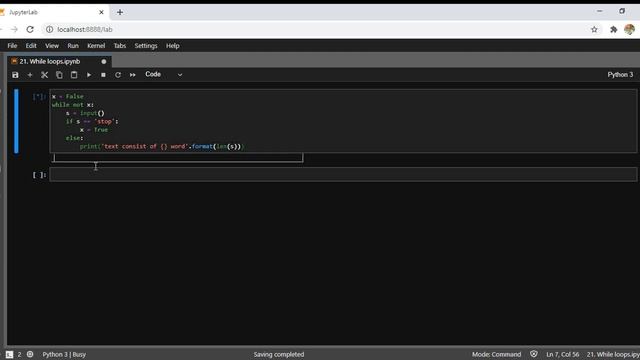Bookmark this page with the star icon
Screen dimensions: 640x360
tap(594, 29)
